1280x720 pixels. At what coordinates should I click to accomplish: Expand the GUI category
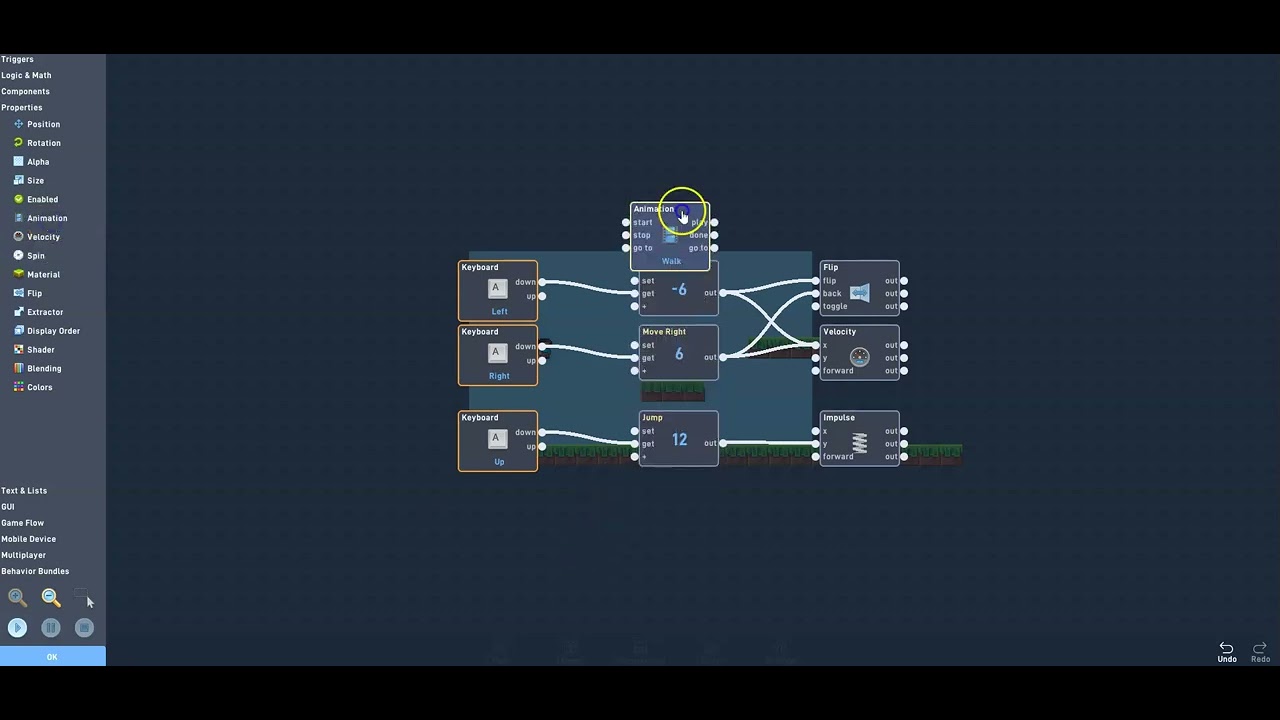click(8, 507)
